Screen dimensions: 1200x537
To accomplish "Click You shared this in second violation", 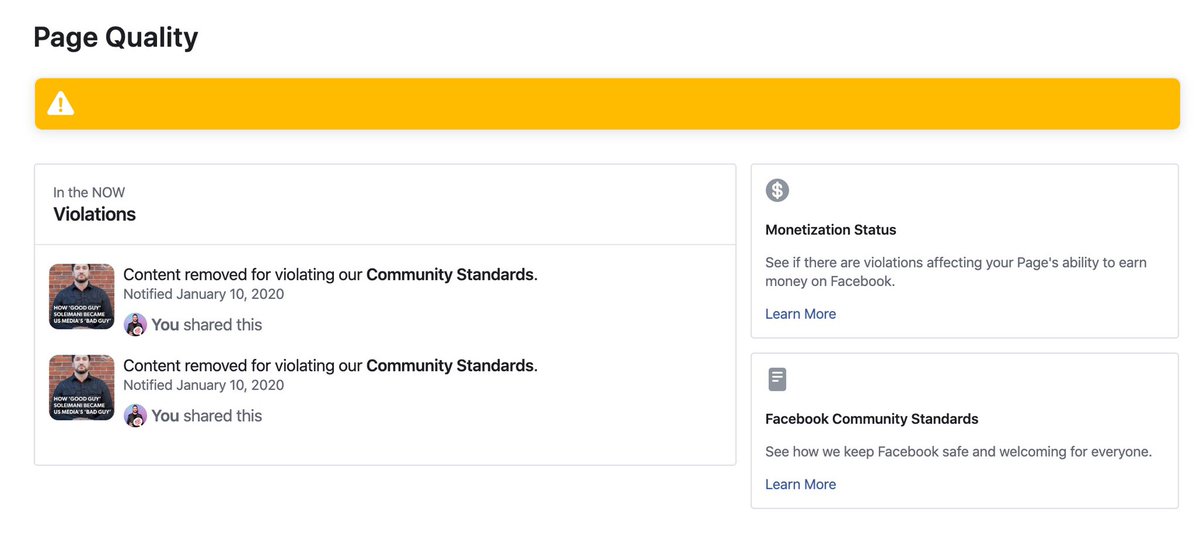I will click(x=207, y=416).
